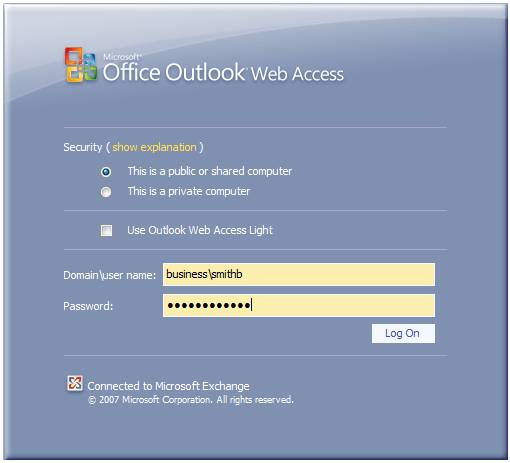Click the 'Password:' field label
Screen dimensions: 510x463
coord(88,306)
